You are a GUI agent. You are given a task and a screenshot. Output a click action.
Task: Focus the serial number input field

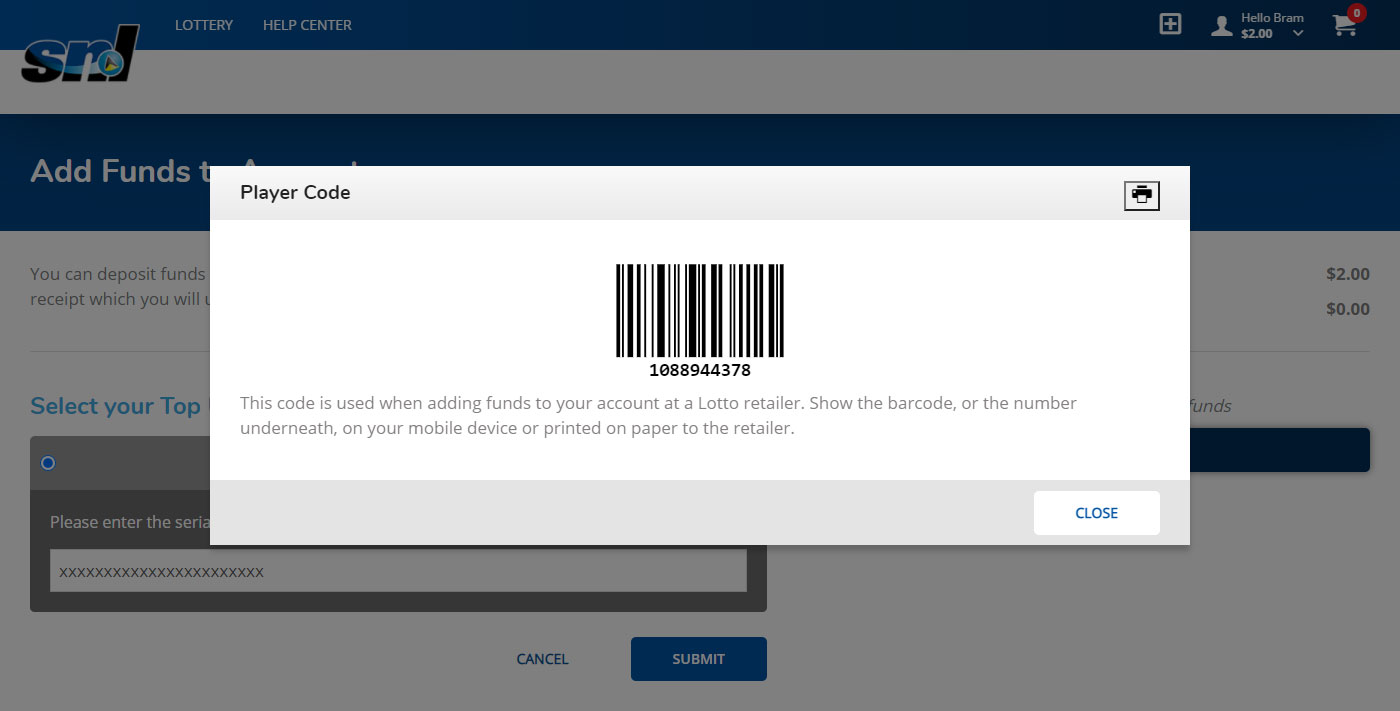(x=398, y=571)
